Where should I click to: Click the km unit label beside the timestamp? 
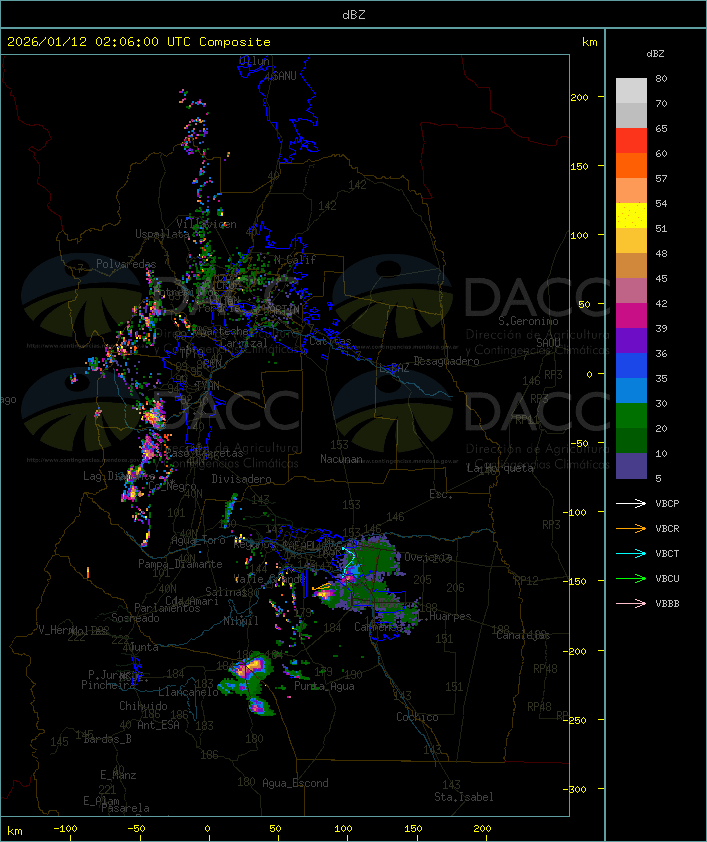589,42
